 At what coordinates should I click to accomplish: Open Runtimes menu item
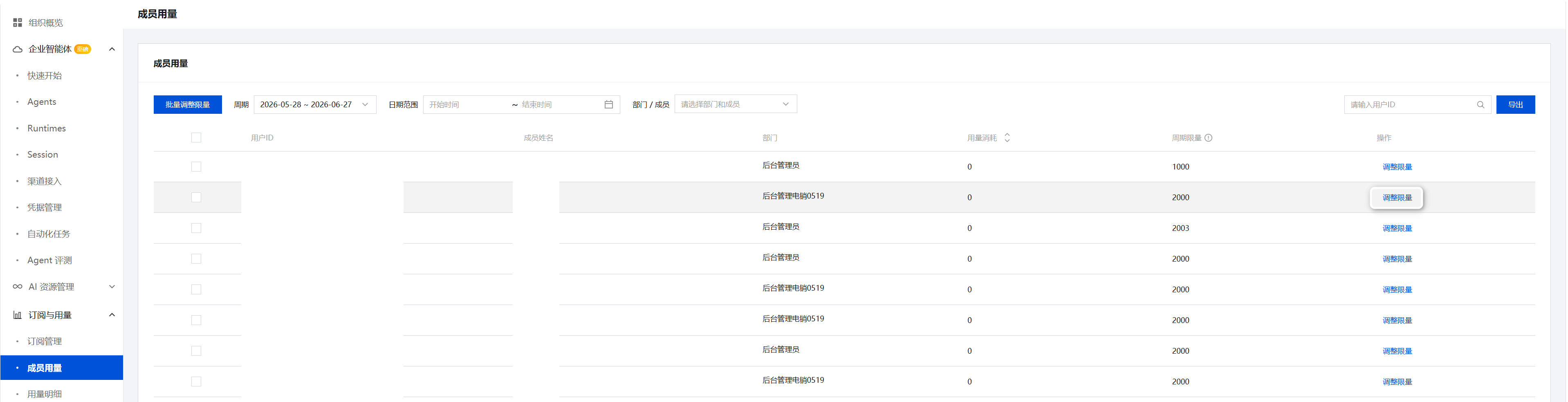[46, 129]
